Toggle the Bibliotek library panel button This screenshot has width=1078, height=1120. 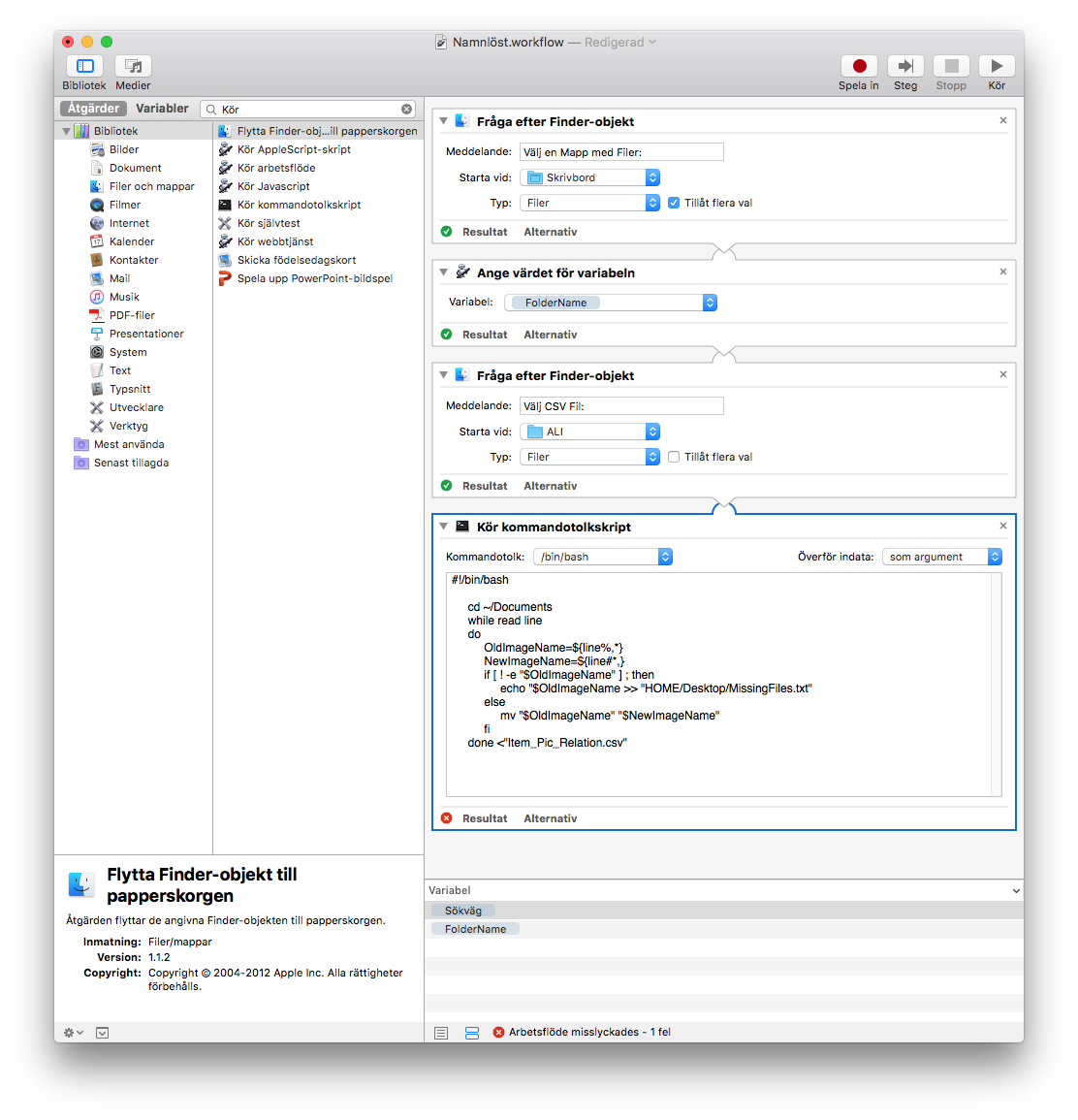pos(84,67)
